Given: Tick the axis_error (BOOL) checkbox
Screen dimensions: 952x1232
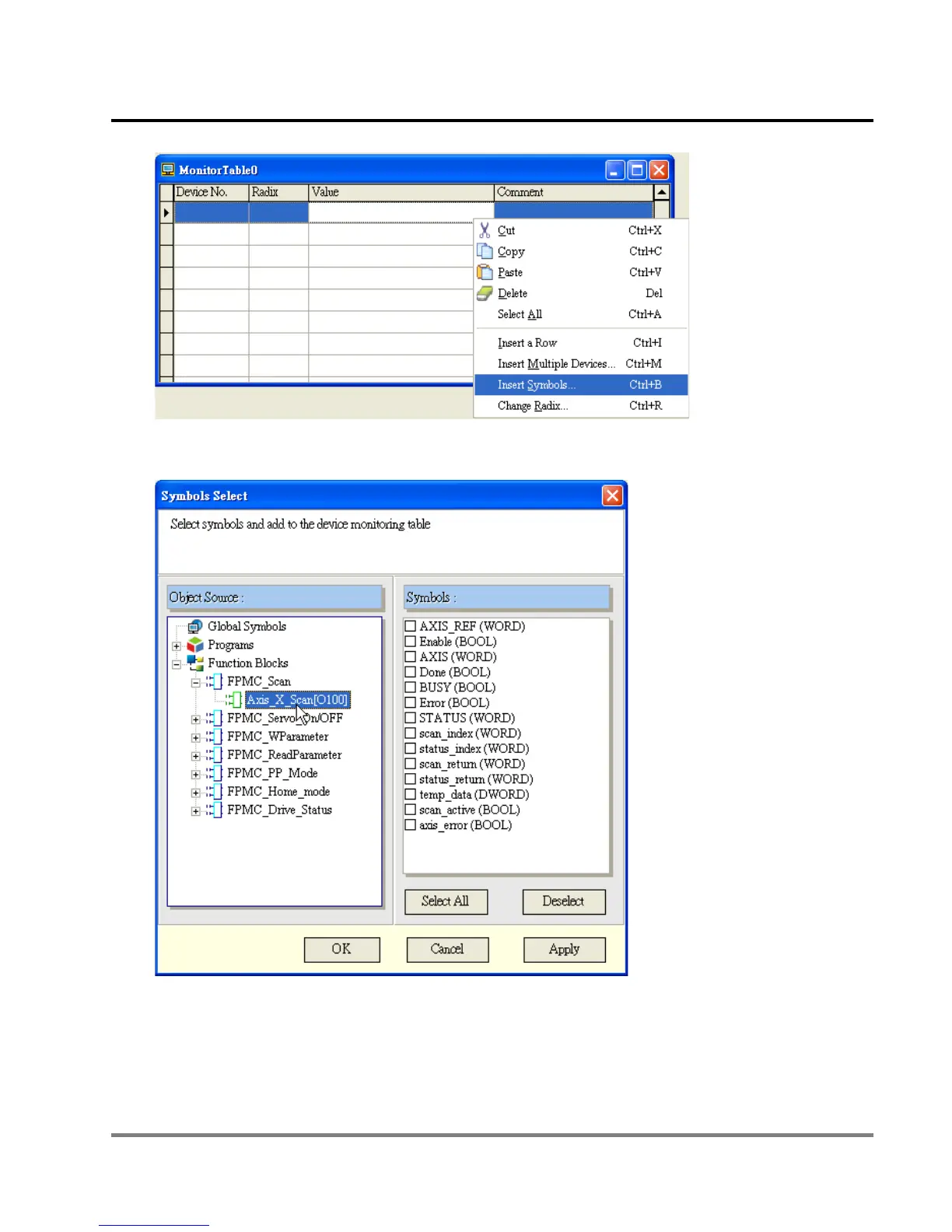Looking at the screenshot, I should pyautogui.click(x=411, y=825).
